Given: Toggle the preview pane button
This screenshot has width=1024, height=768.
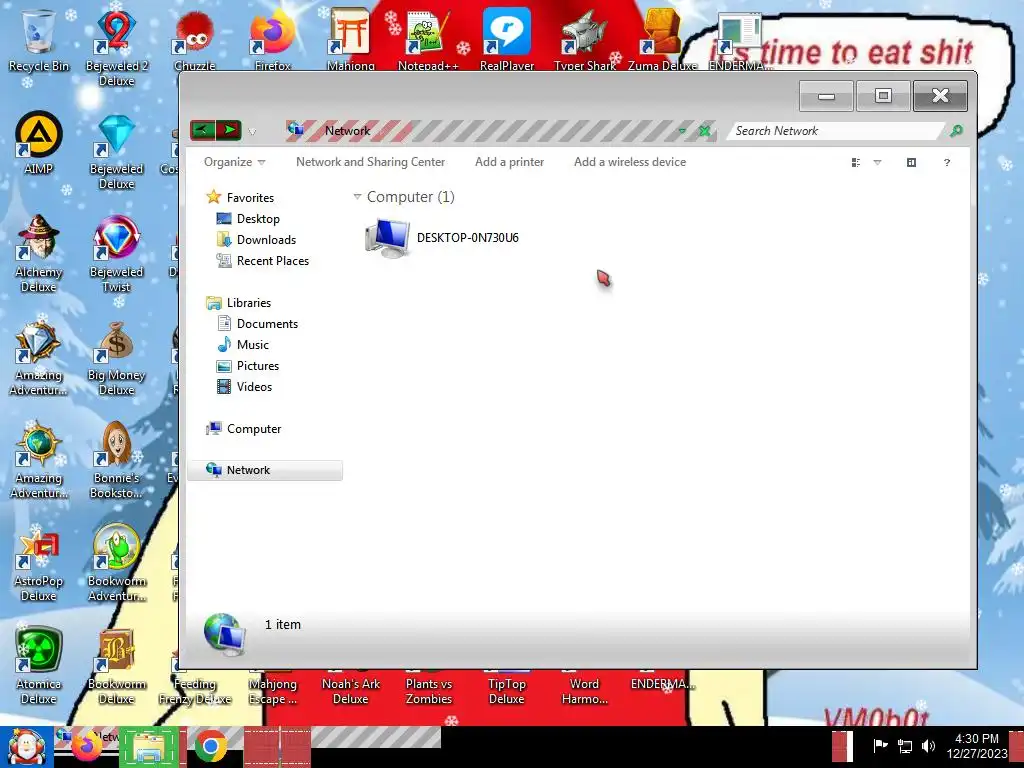Looking at the screenshot, I should click(912, 163).
